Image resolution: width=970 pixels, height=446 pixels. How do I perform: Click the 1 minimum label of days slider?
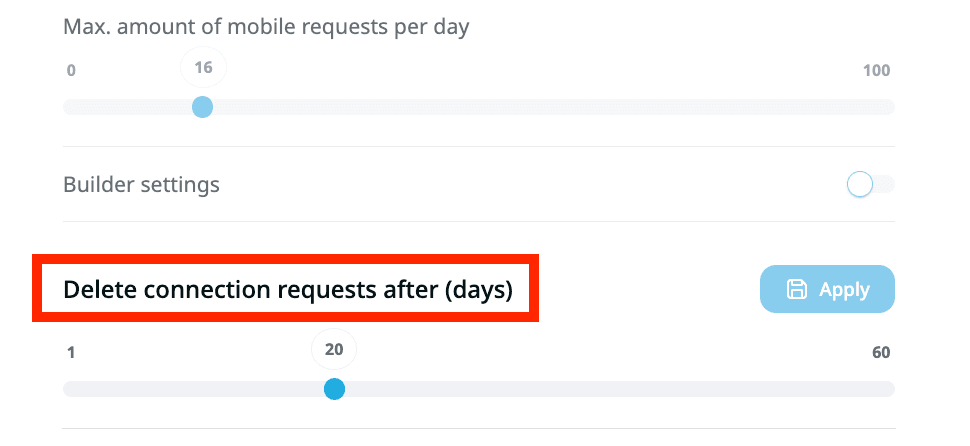pyautogui.click(x=71, y=352)
